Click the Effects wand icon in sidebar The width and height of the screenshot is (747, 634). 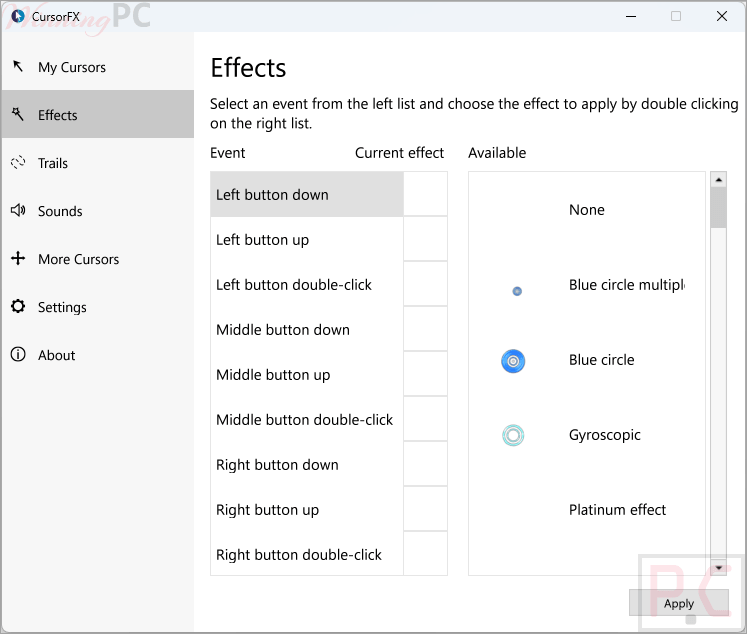18,114
